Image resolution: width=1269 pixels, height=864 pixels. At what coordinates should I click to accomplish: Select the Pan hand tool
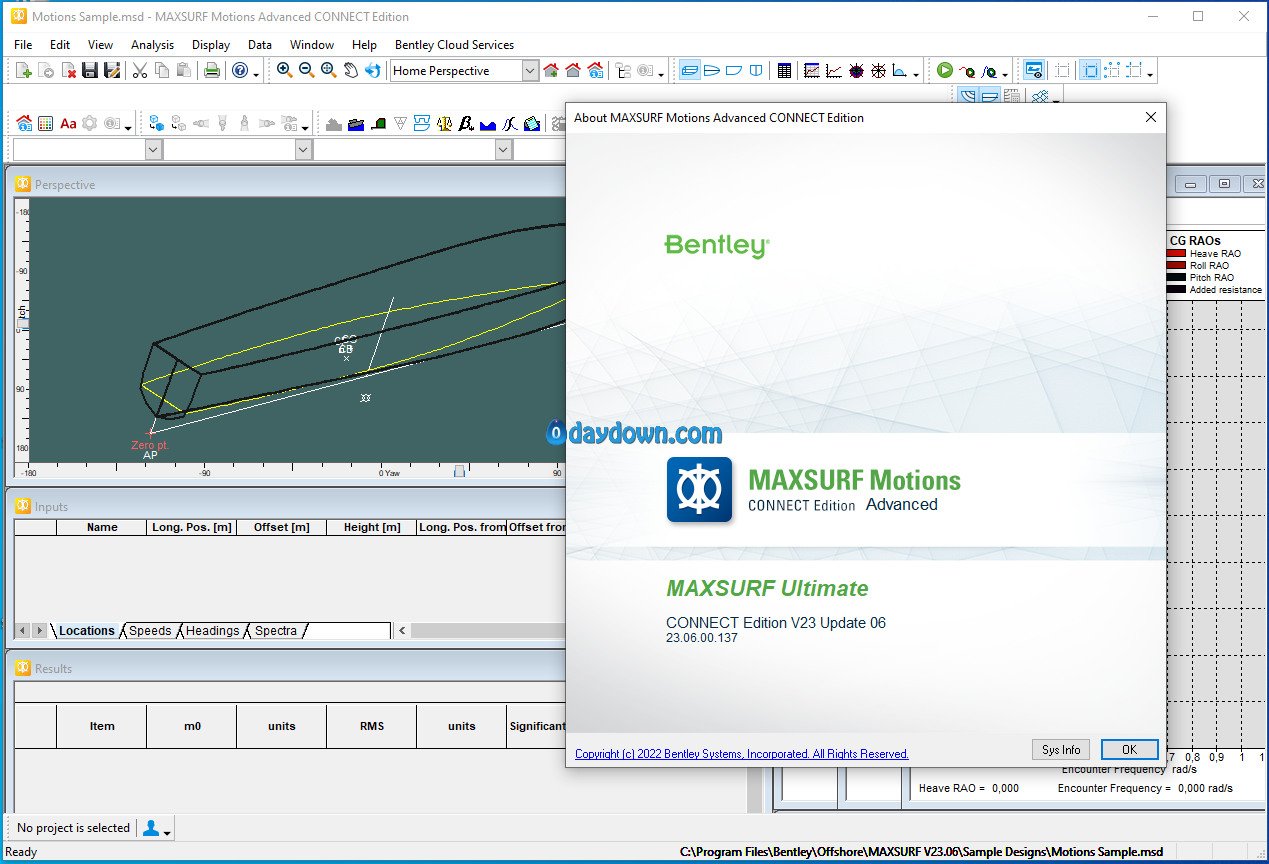[350, 70]
